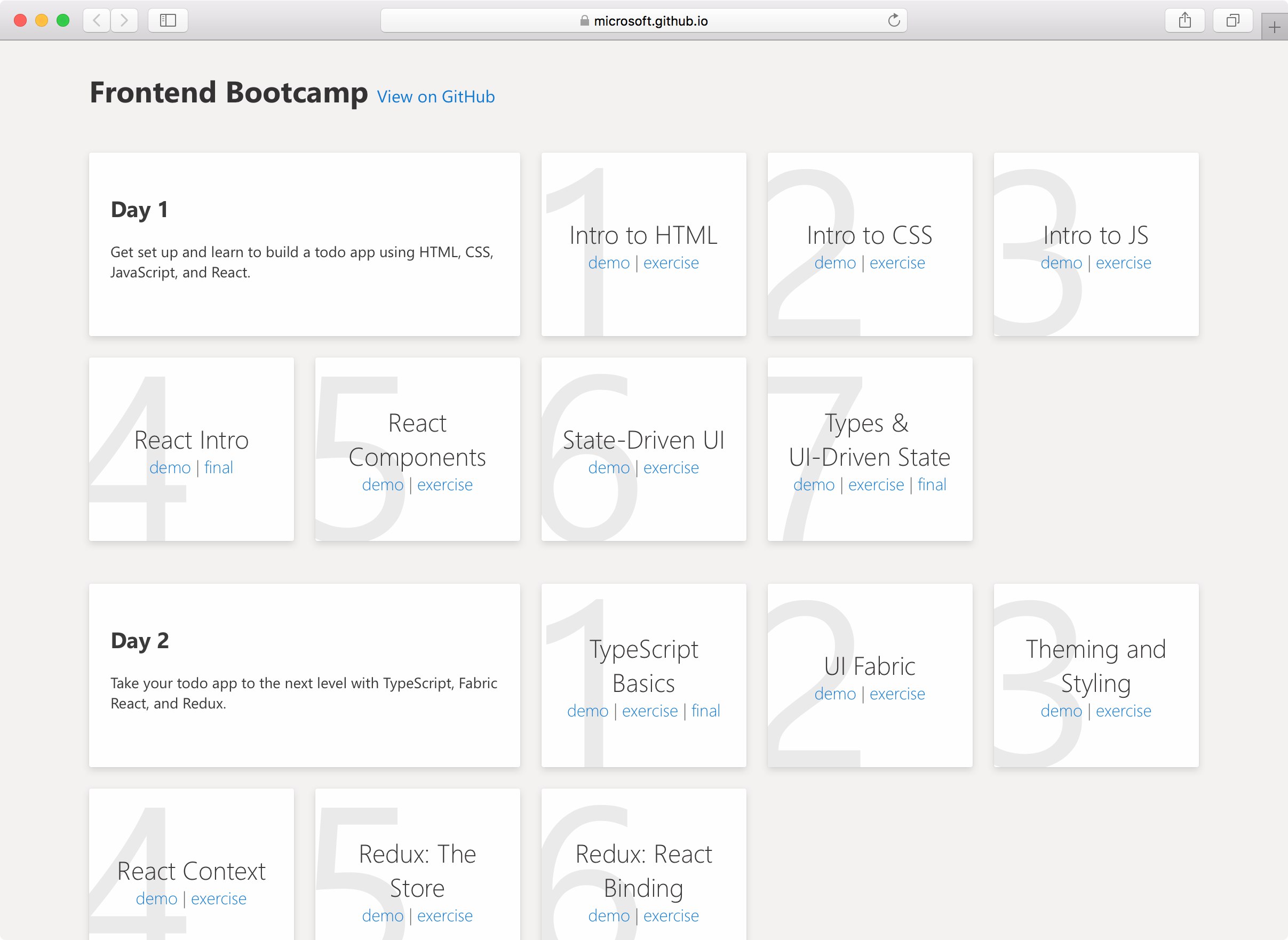Open Intro to CSS exercise link
1288x940 pixels.
click(897, 263)
